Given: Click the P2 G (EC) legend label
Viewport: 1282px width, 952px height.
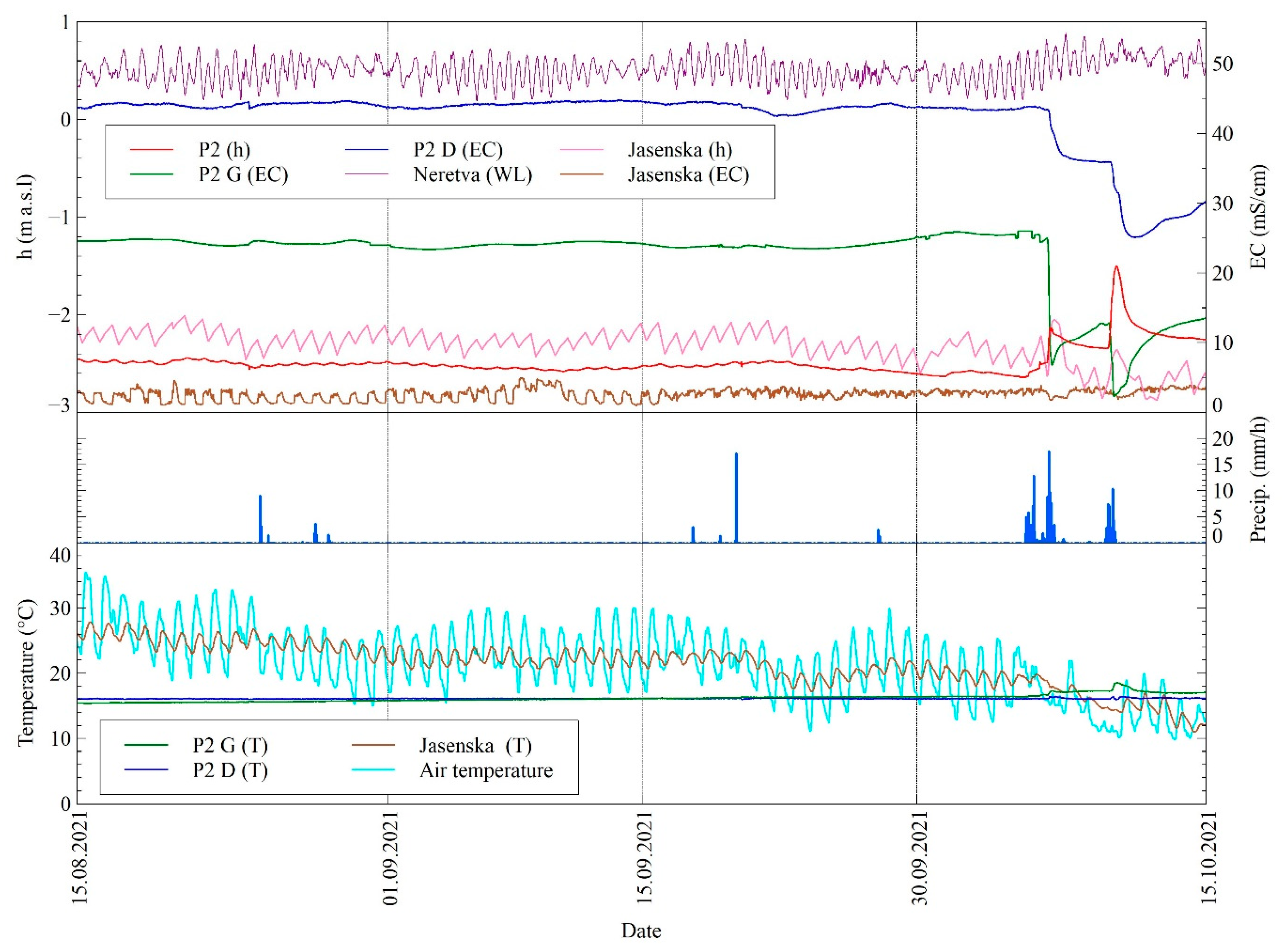Looking at the screenshot, I should coord(243,175).
